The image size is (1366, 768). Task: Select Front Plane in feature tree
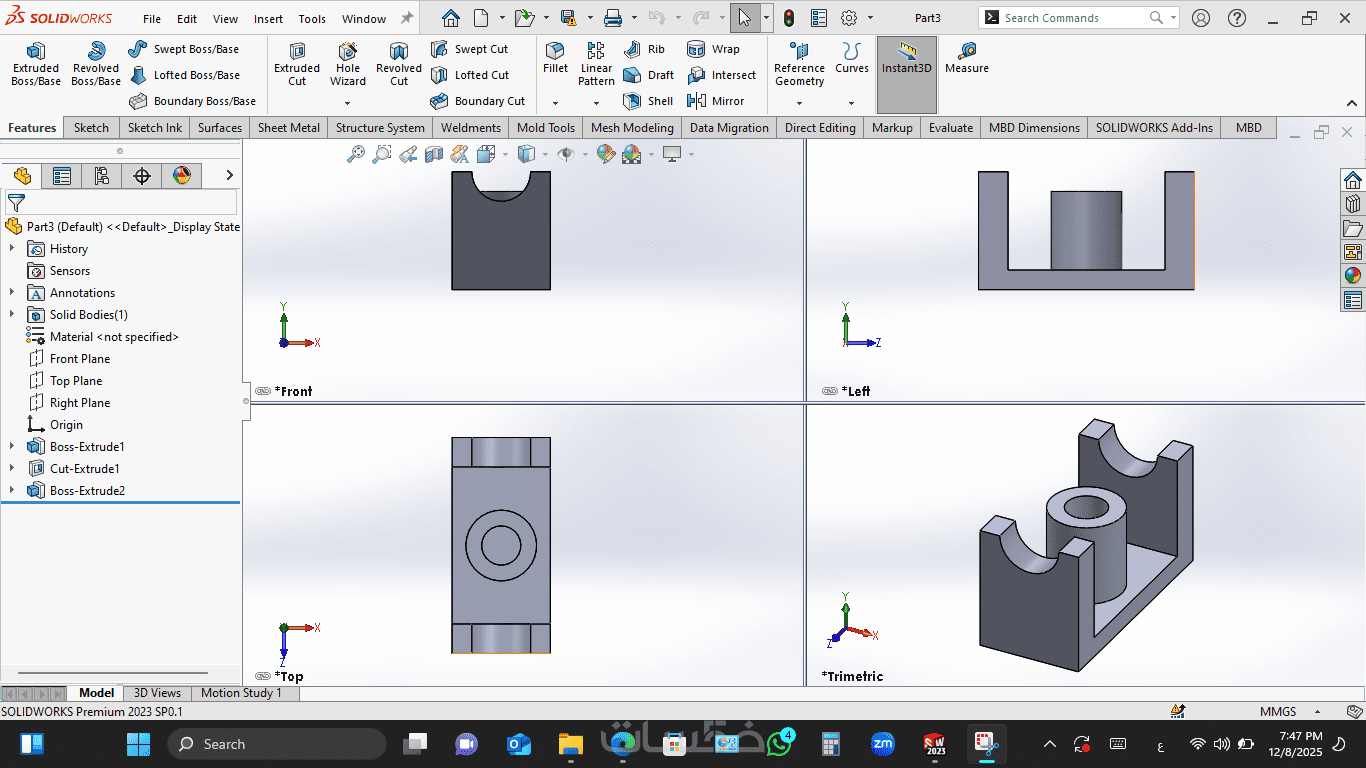tap(80, 359)
